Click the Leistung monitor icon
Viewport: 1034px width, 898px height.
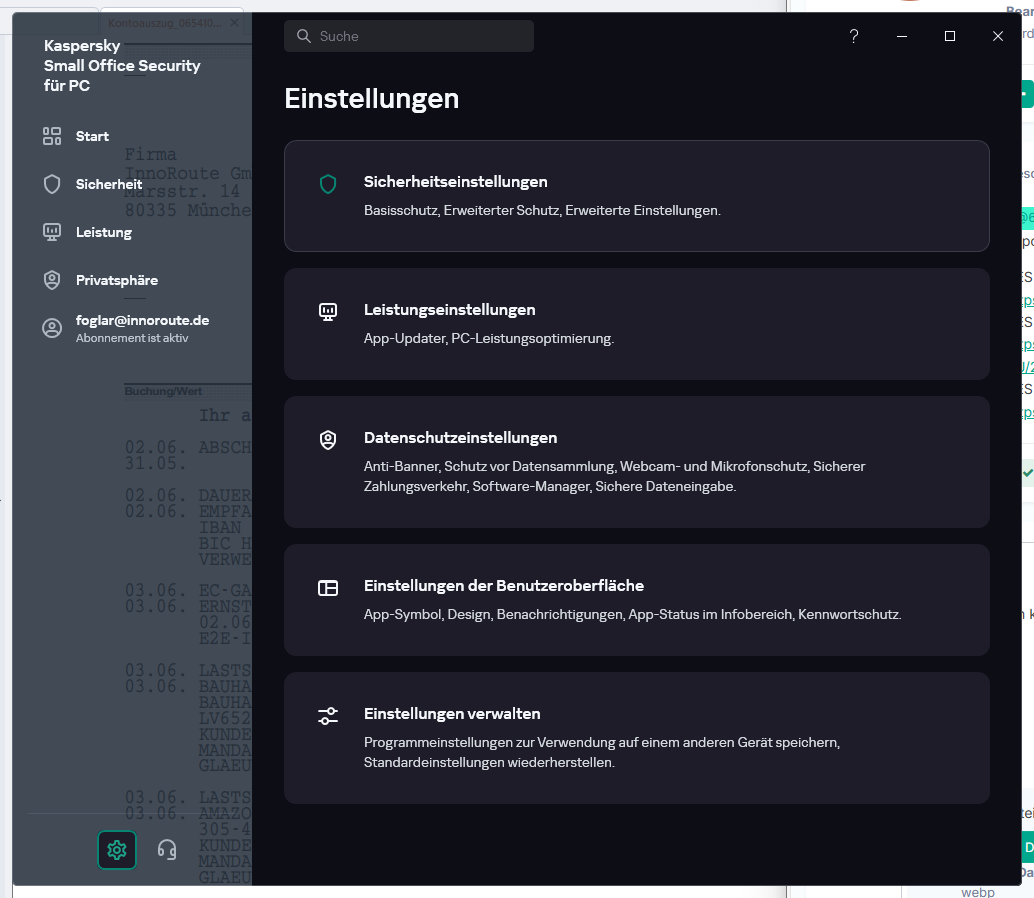pos(52,232)
